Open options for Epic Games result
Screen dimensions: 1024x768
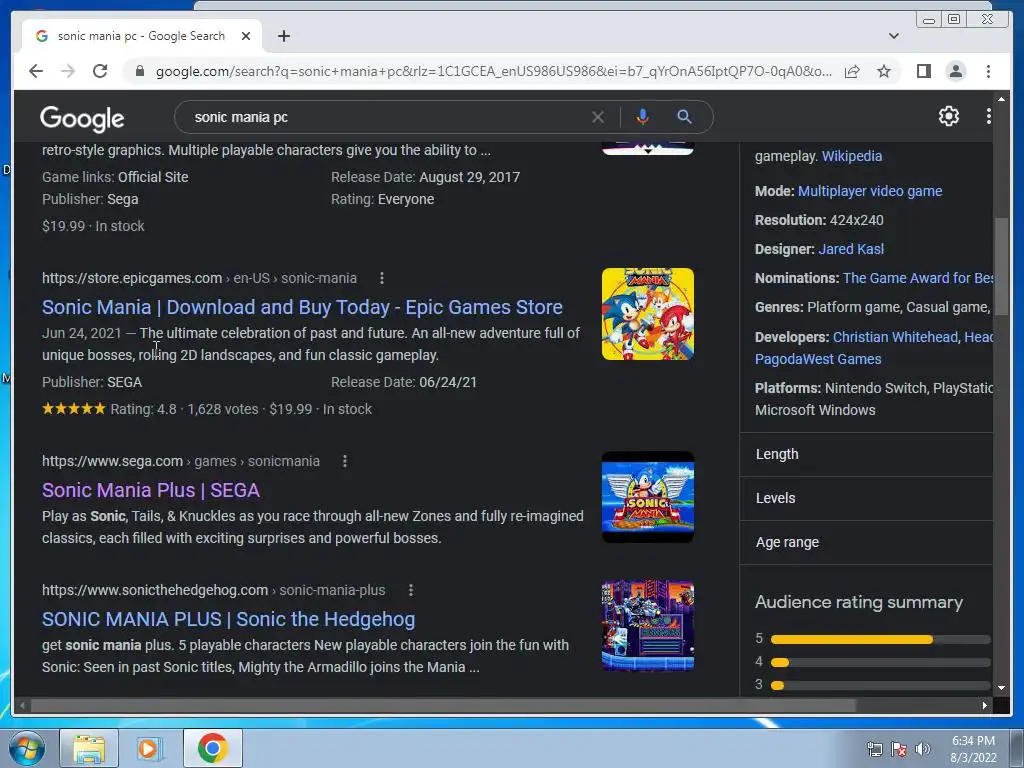click(x=382, y=278)
